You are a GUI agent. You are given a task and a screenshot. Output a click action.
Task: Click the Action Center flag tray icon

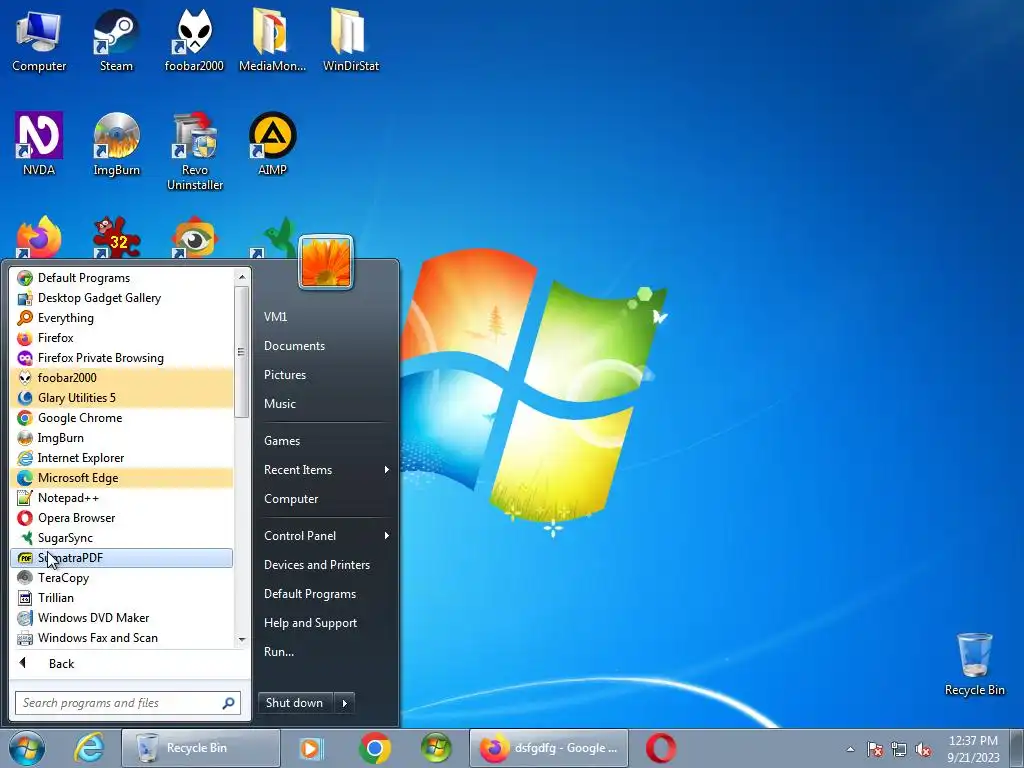point(874,750)
